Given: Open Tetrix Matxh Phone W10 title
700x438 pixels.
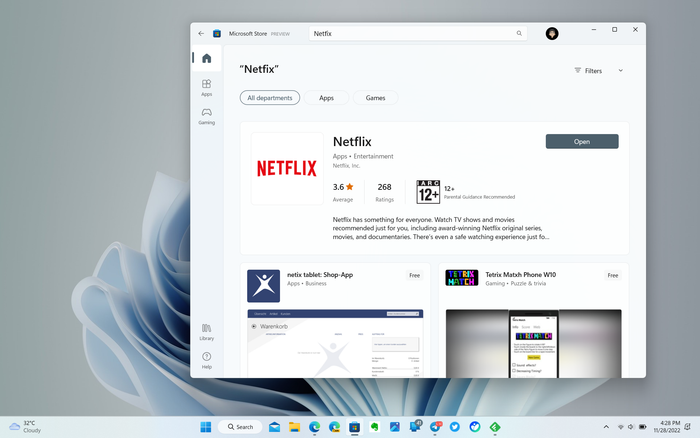Looking at the screenshot, I should (x=521, y=275).
